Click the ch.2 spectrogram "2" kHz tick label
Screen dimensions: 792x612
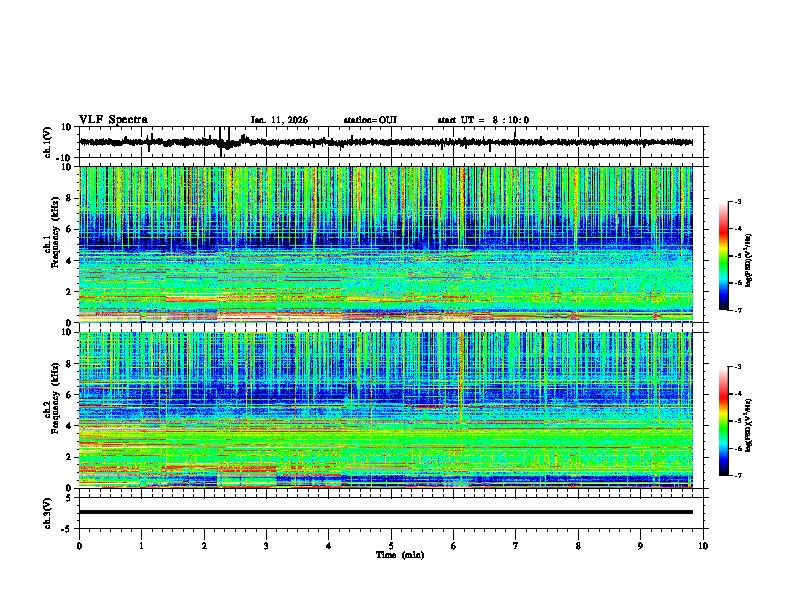69,457
